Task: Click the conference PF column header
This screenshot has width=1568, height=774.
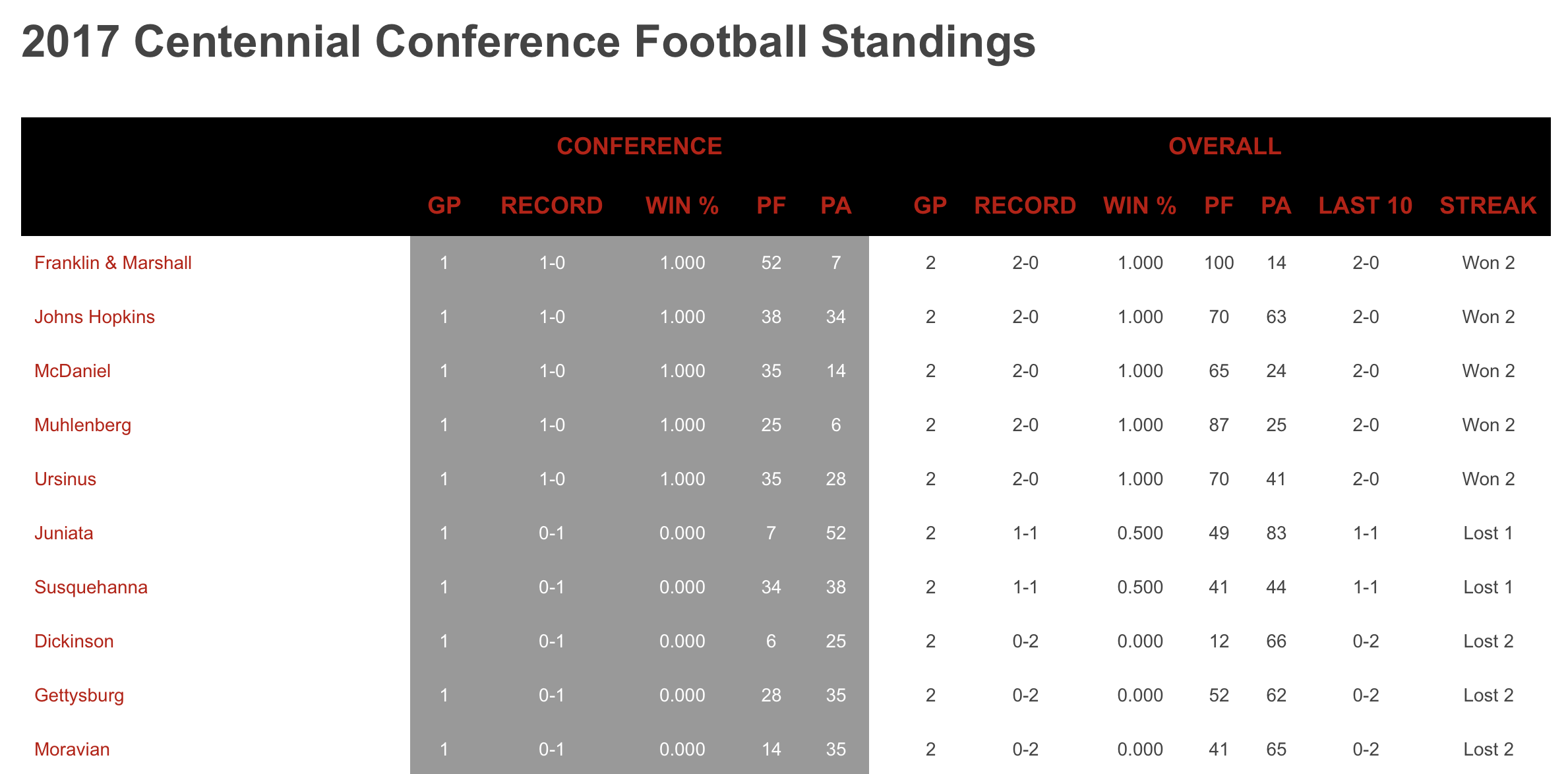Action: coord(771,206)
